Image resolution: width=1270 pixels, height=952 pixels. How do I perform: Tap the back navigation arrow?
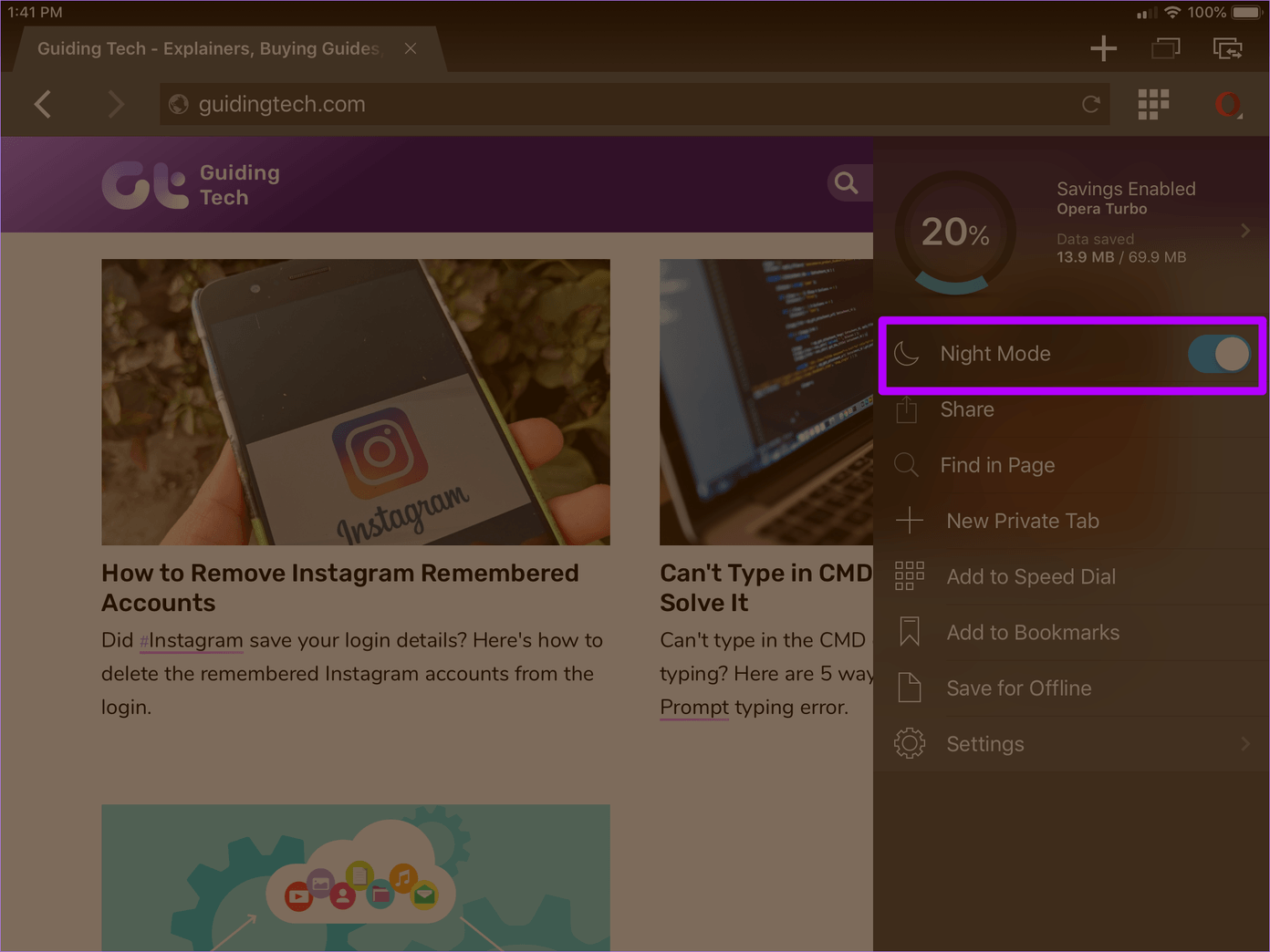click(43, 105)
